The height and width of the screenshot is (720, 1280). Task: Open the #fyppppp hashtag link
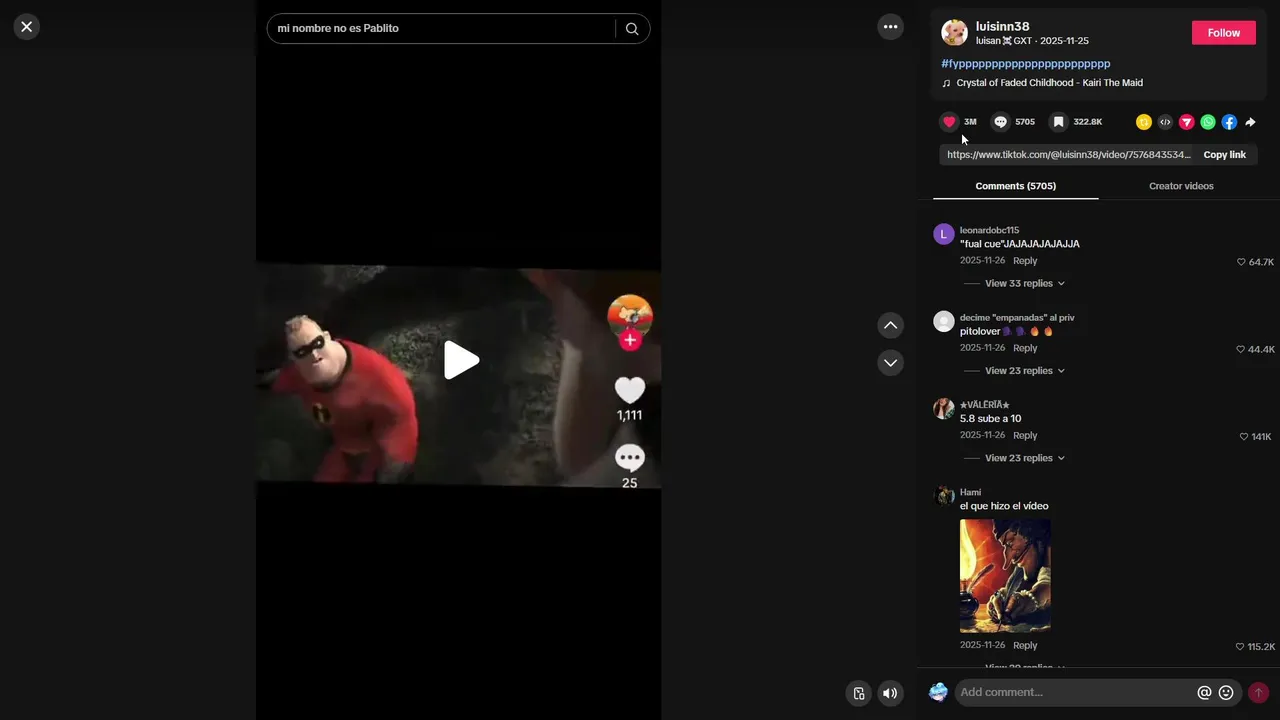click(1026, 63)
